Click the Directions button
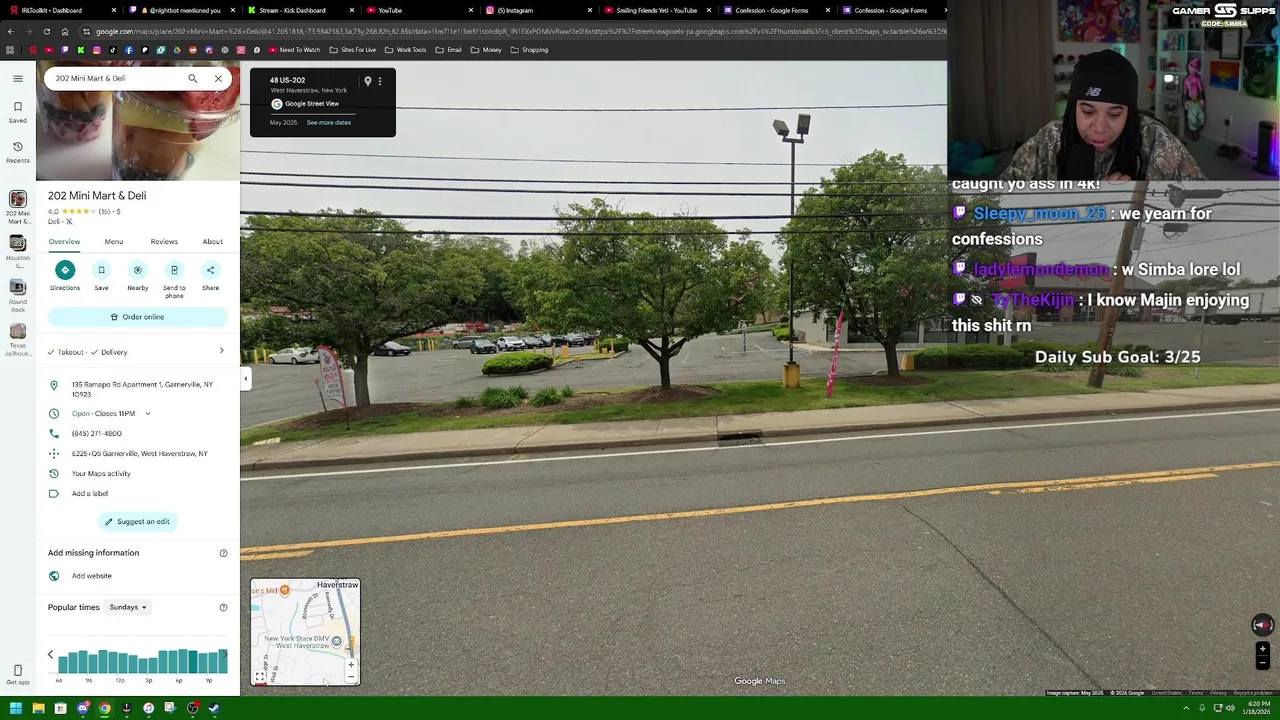Viewport: 1280px width, 720px height. tap(65, 276)
